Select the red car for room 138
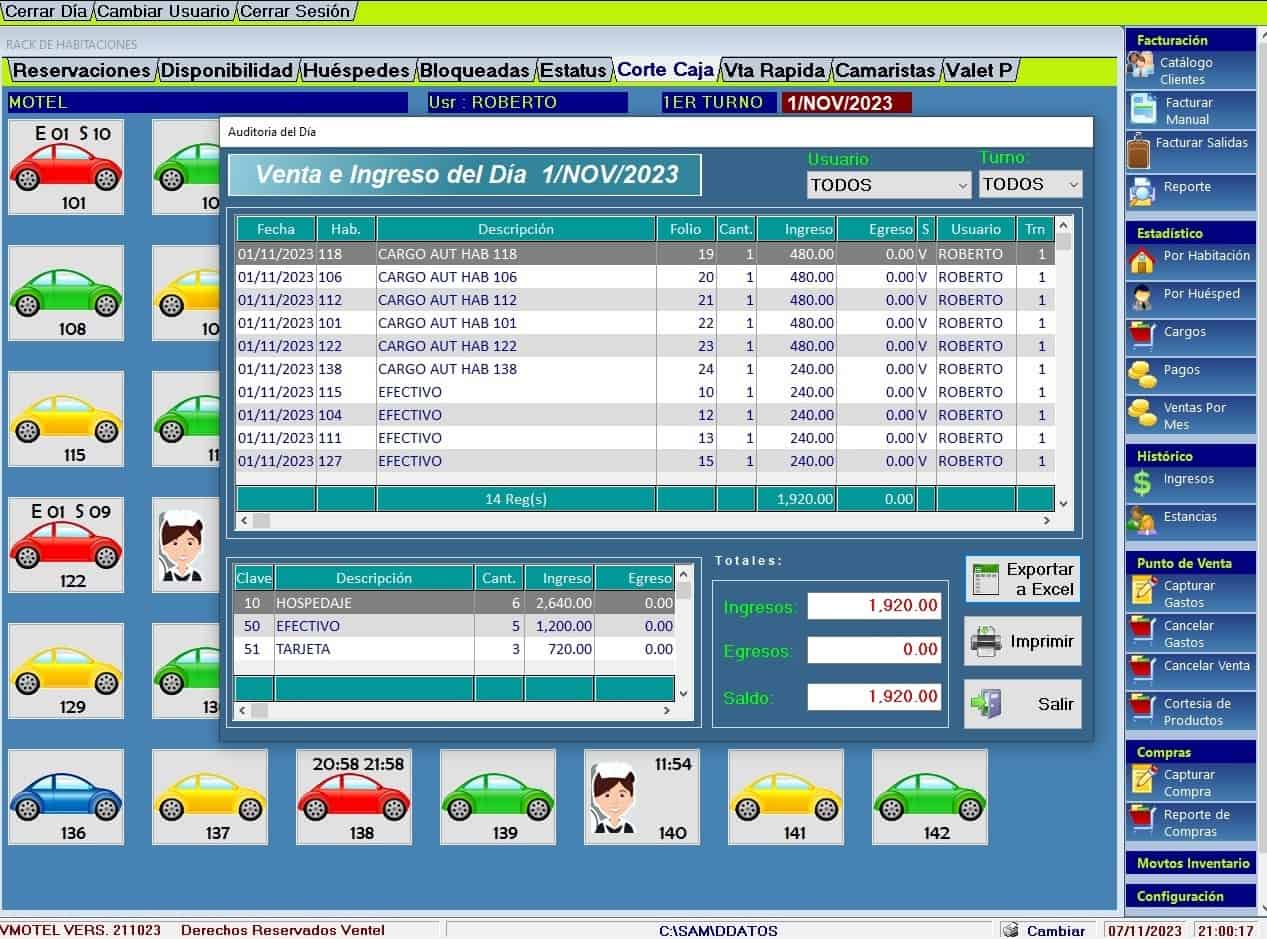Screen dimensions: 1267x939 tap(353, 798)
